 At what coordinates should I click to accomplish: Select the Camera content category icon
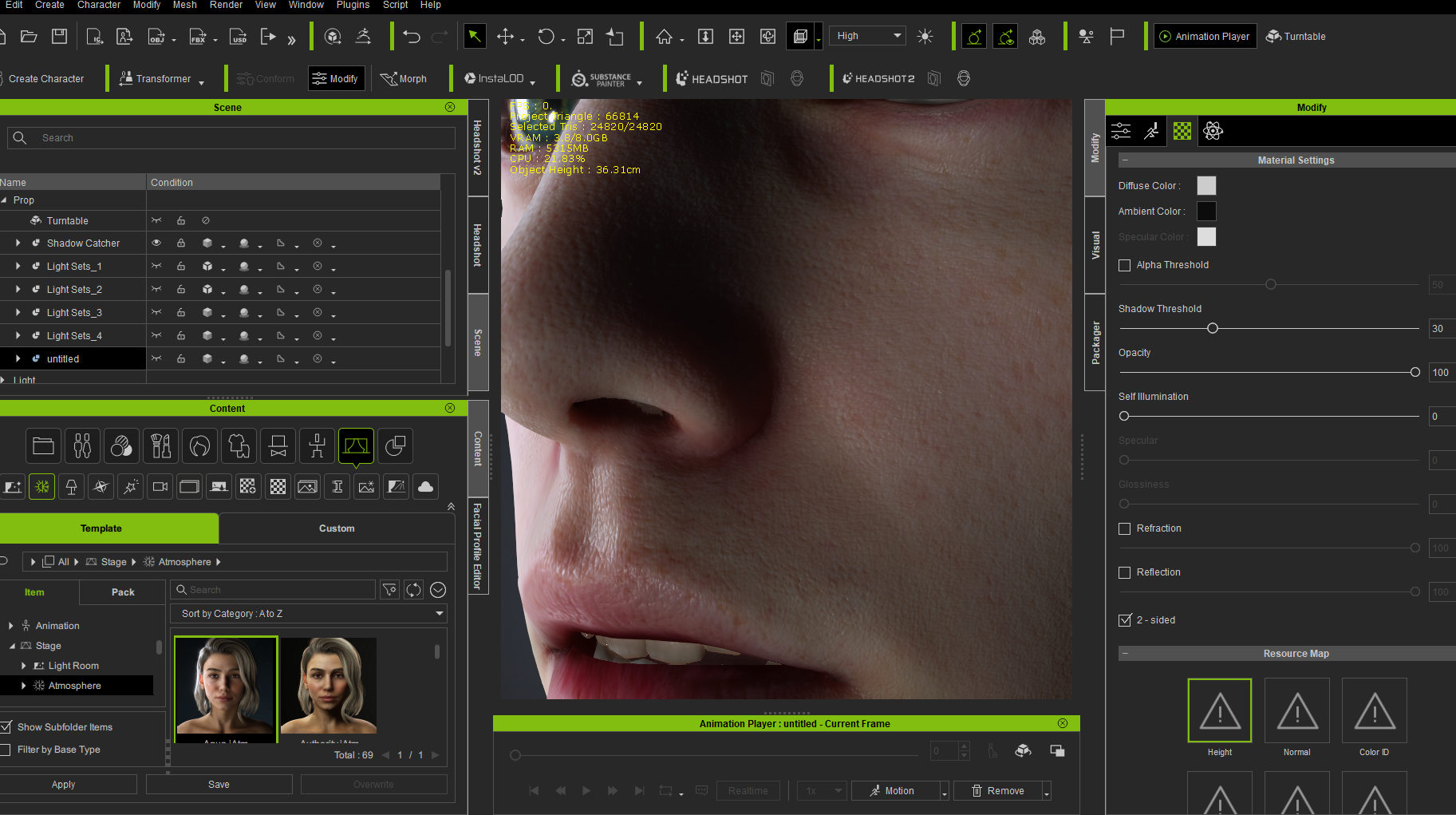click(x=160, y=486)
